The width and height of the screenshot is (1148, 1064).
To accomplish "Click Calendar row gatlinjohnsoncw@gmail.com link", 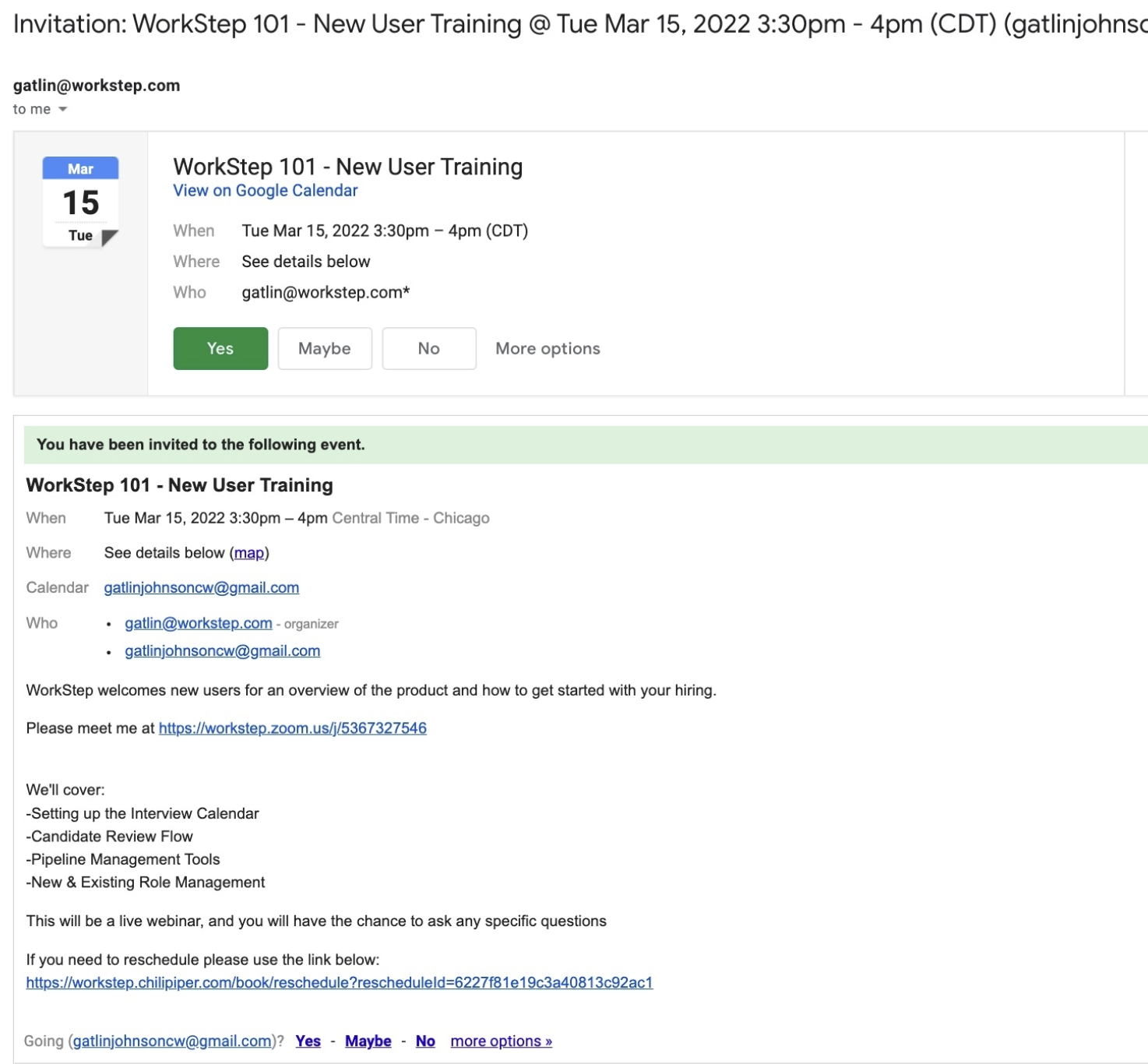I will pos(202,587).
